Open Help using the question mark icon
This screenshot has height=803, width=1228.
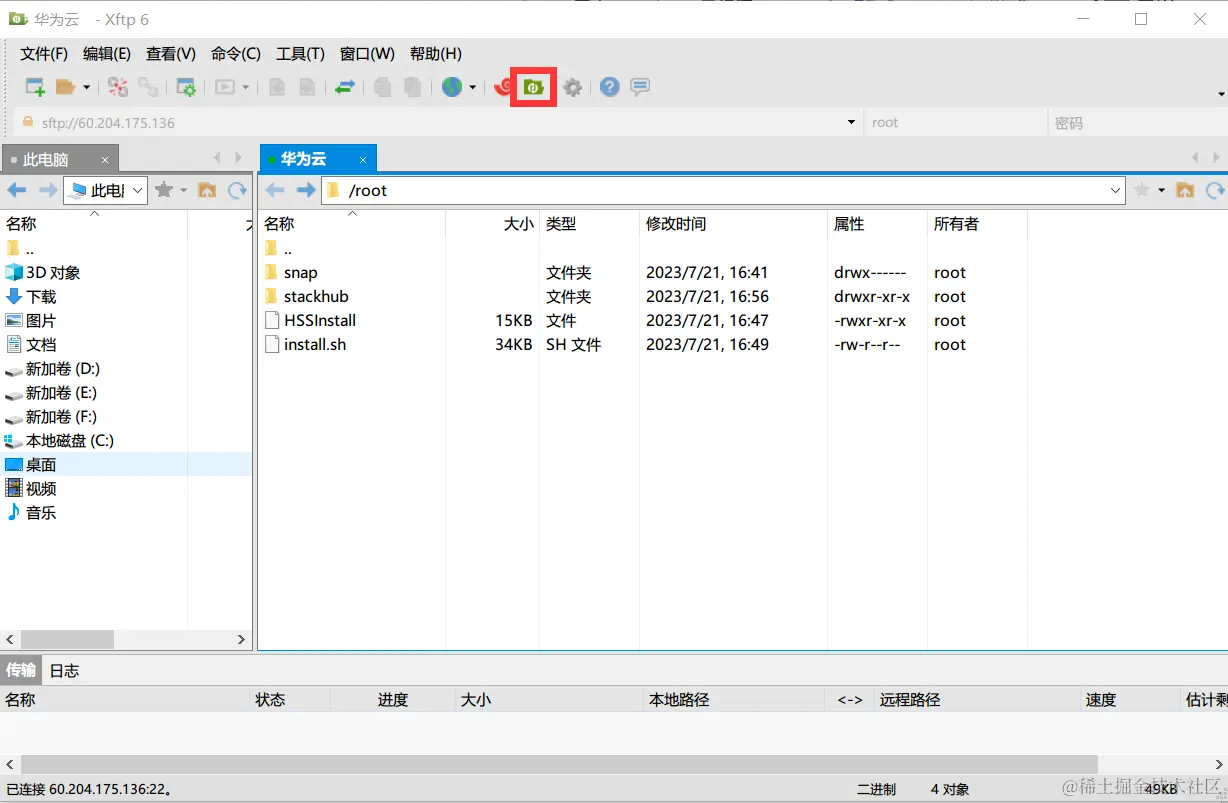[x=609, y=87]
